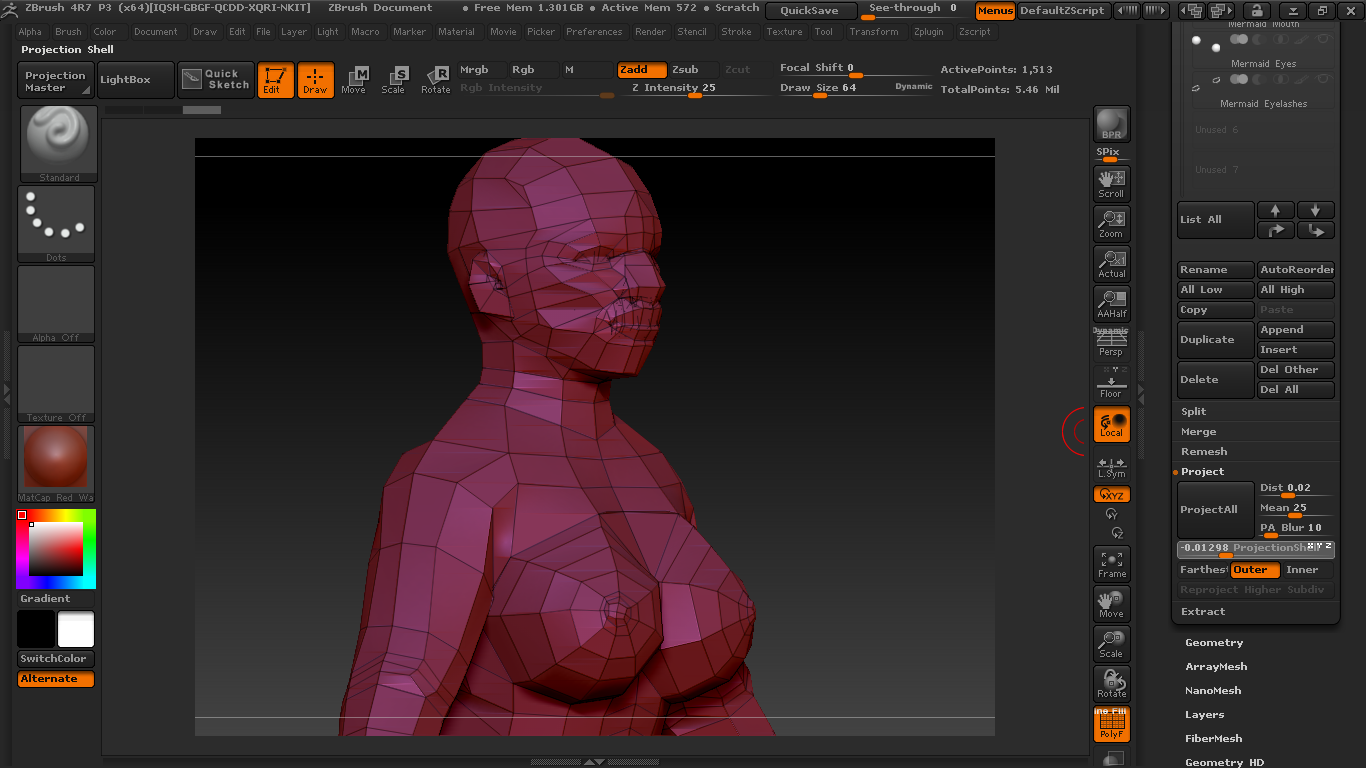1366x768 pixels.
Task: Click the BPR render icon
Action: point(1111,124)
